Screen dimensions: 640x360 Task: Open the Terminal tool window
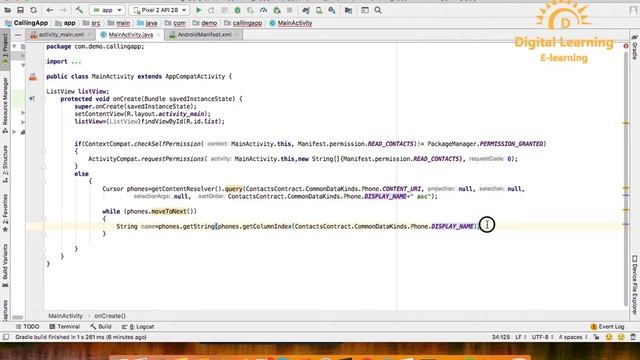click(x=64, y=327)
